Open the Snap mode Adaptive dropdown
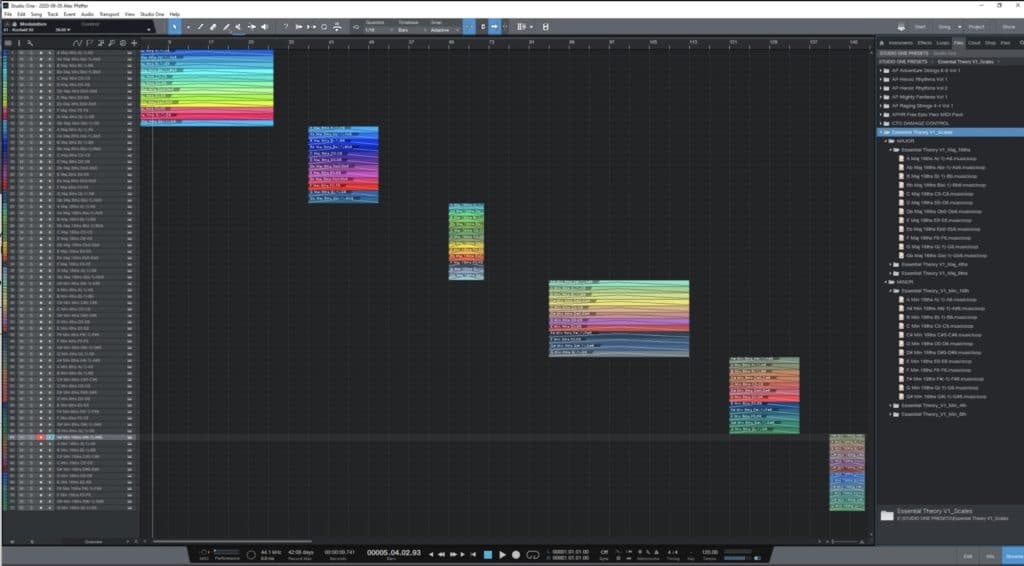Screen dimensions: 1024x566 click(x=444, y=30)
